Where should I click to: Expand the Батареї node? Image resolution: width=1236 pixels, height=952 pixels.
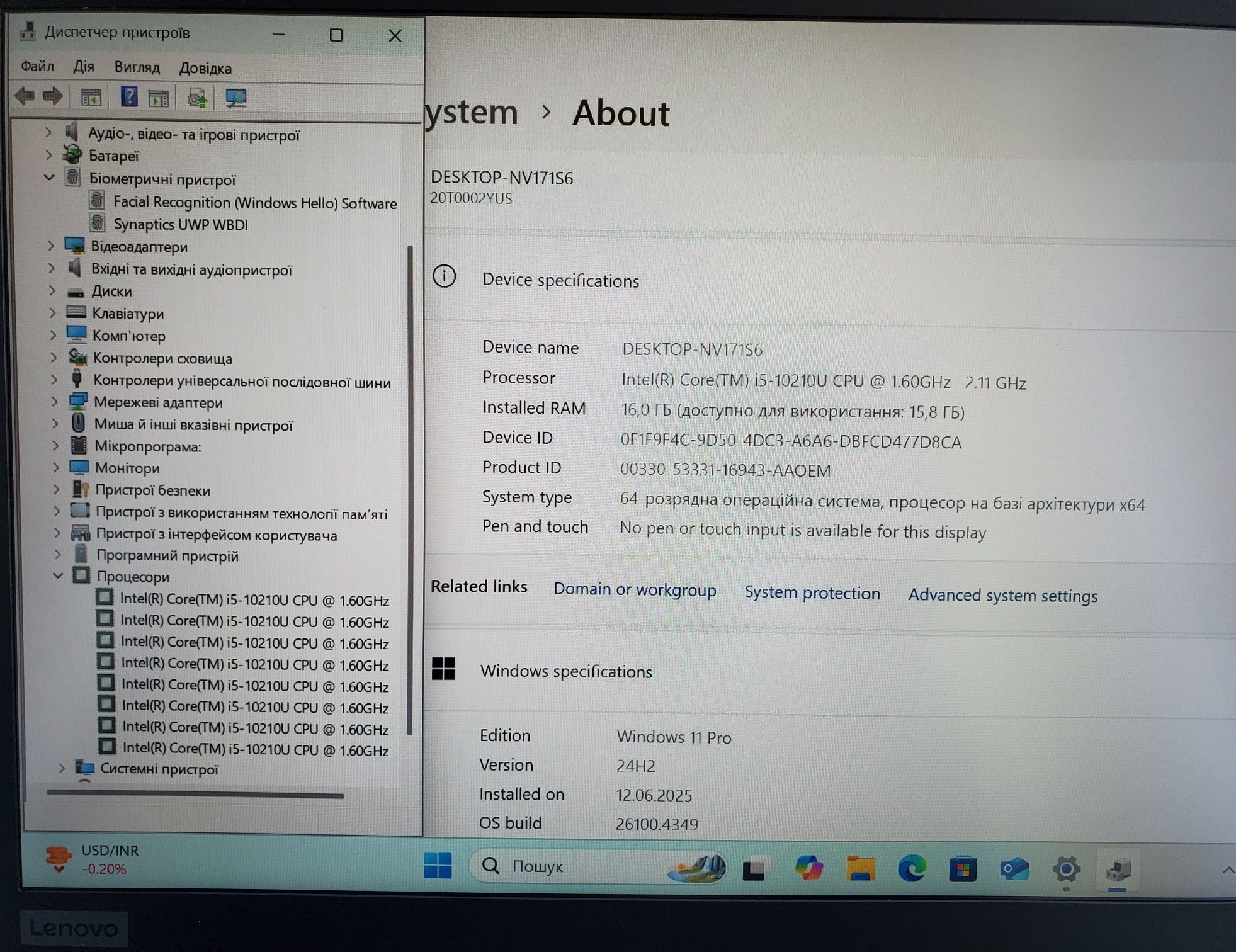[48, 154]
